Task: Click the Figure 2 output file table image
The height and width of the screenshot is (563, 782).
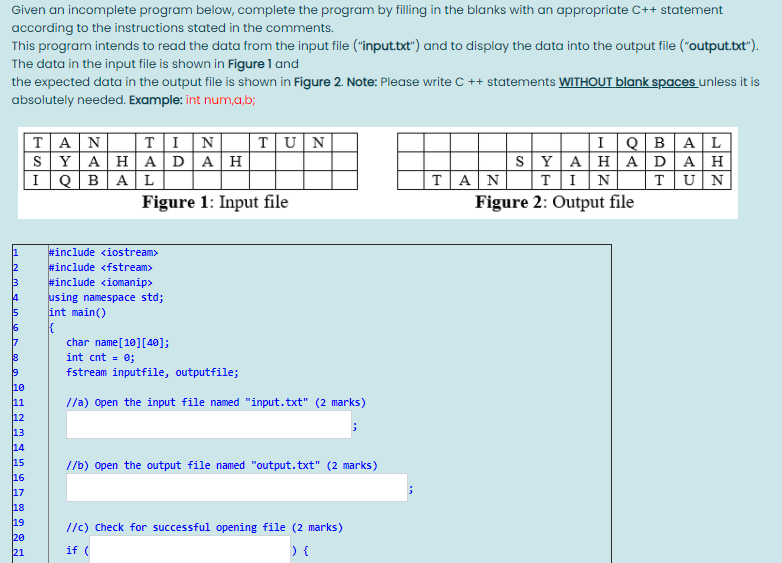Action: pos(564,161)
